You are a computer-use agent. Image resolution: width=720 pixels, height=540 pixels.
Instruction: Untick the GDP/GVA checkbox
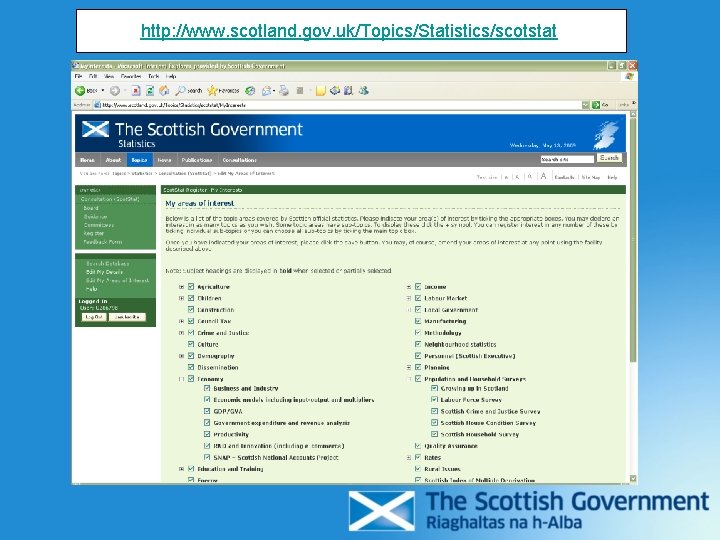(x=207, y=411)
